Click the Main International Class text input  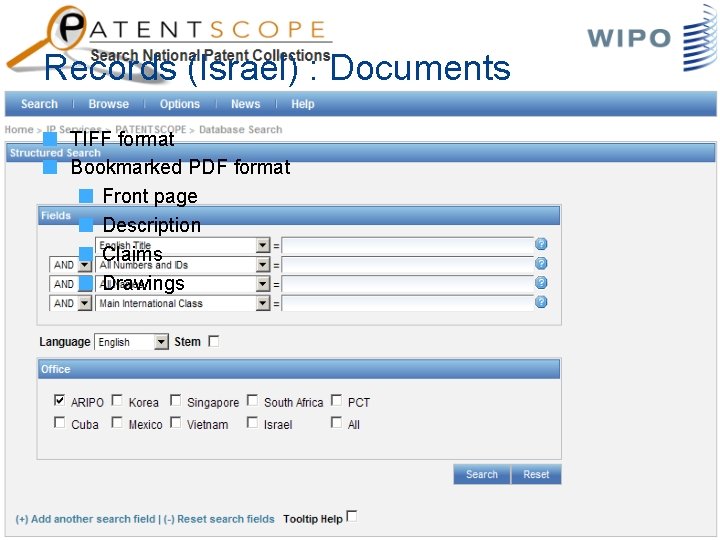click(407, 304)
